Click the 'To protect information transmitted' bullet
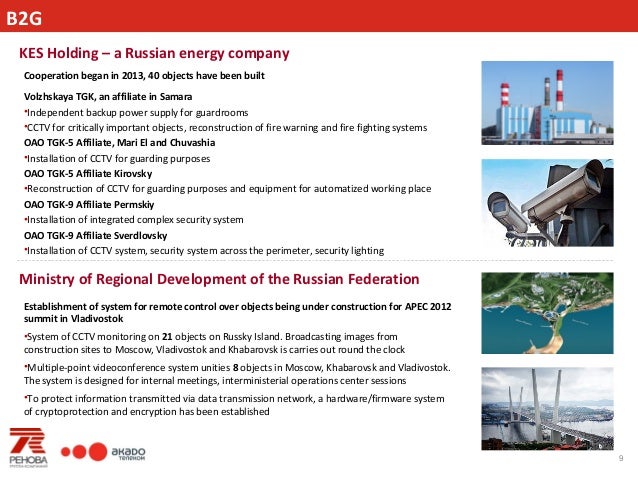Screen dimensions: 638x479 pos(234,405)
